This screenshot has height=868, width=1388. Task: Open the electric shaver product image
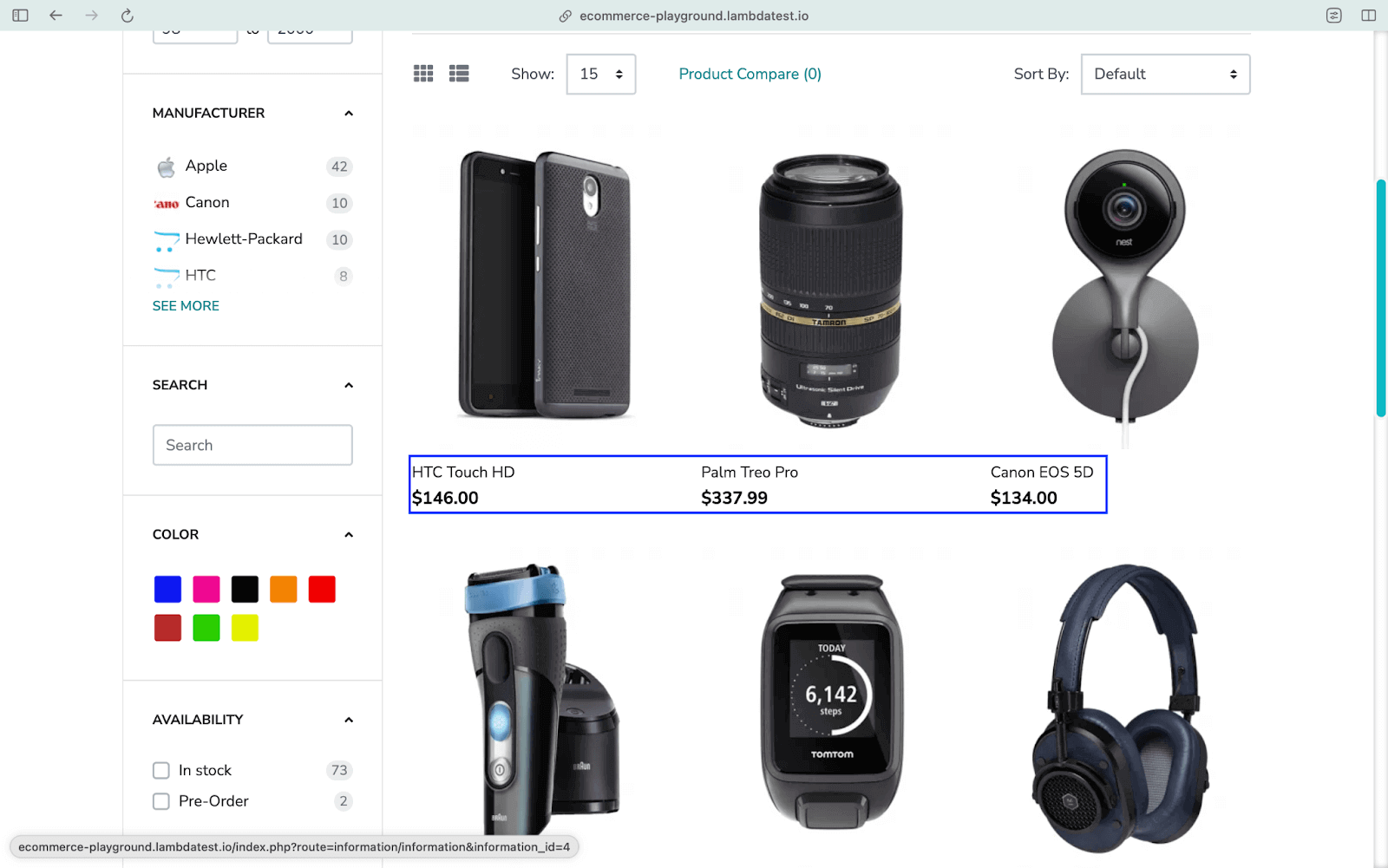point(541,701)
